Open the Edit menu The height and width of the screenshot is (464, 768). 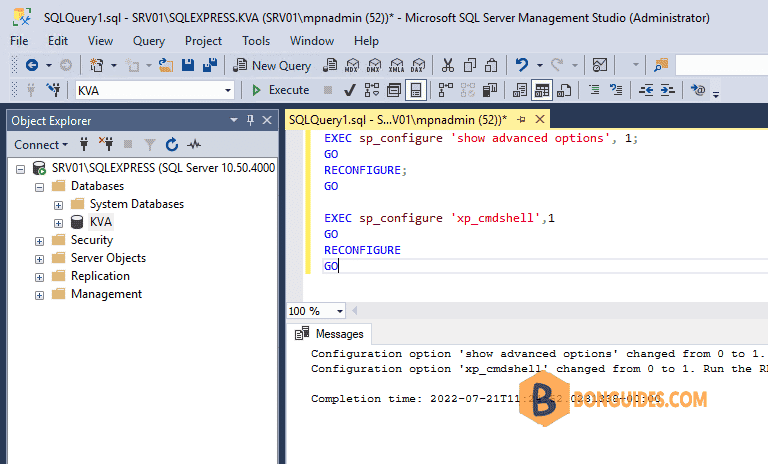click(x=58, y=41)
